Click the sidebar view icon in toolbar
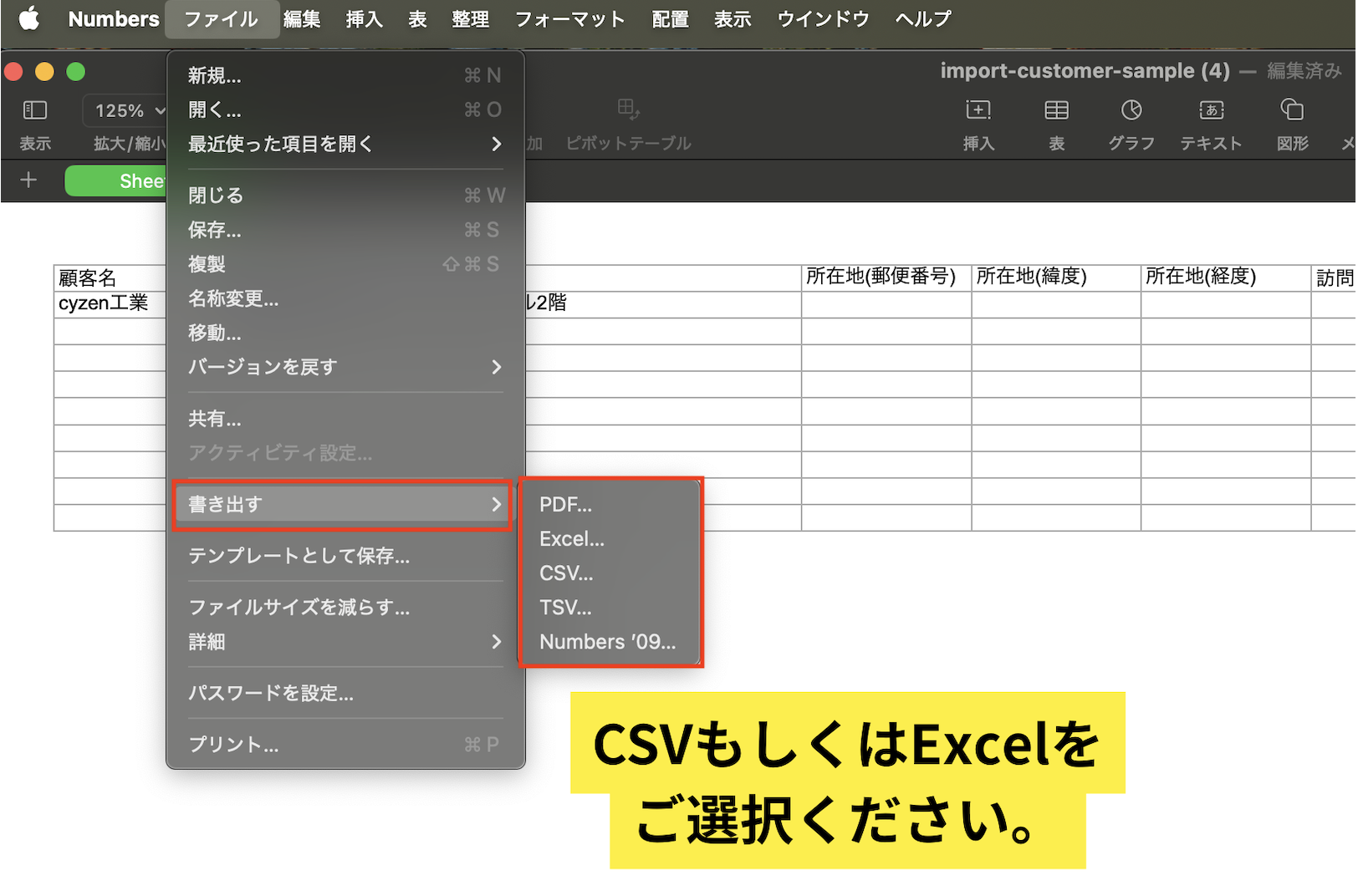Viewport: 1358px width, 896px height. pyautogui.click(x=35, y=110)
